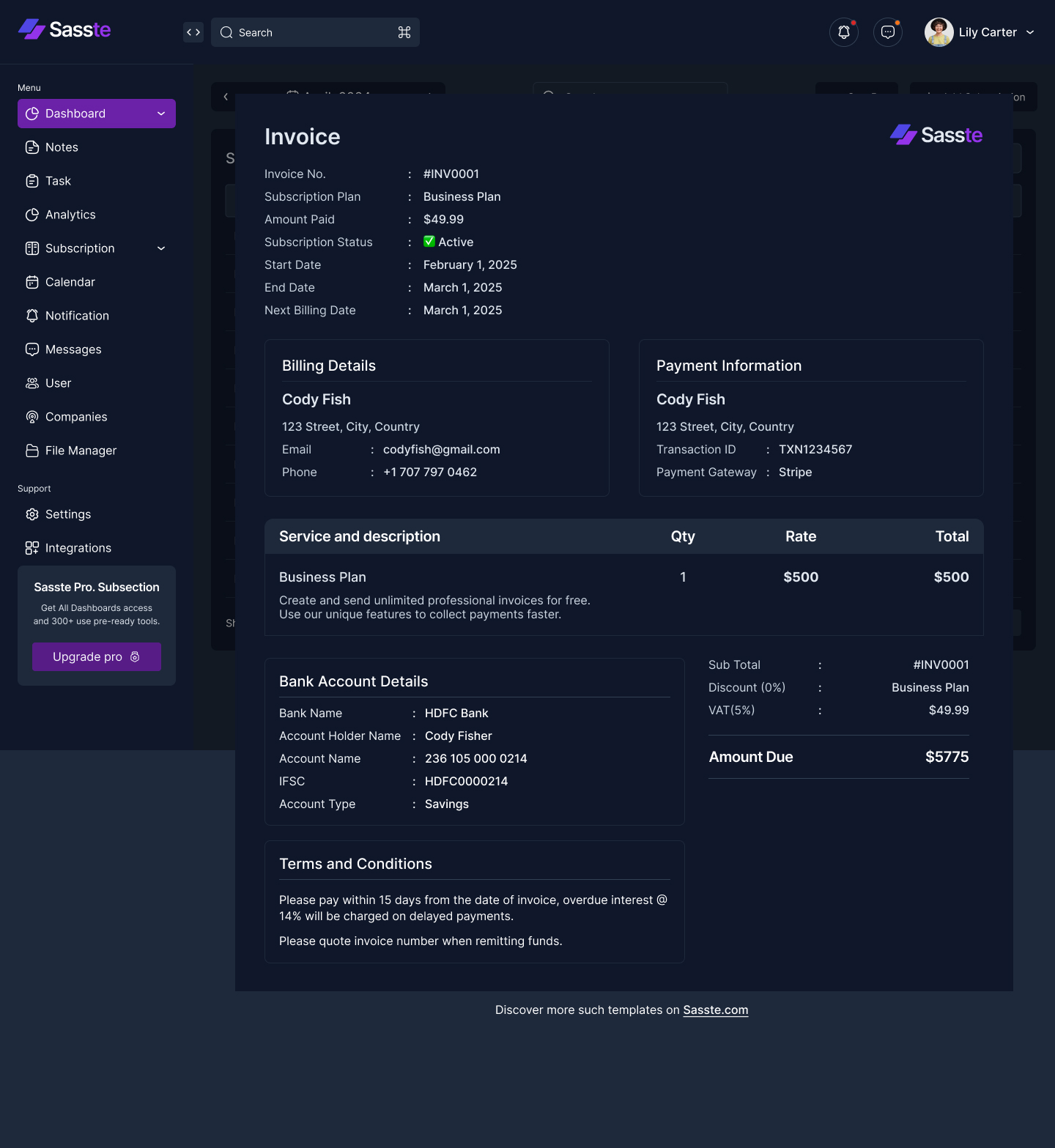Click the notification bell in top bar
The height and width of the screenshot is (1148, 1055).
[843, 32]
